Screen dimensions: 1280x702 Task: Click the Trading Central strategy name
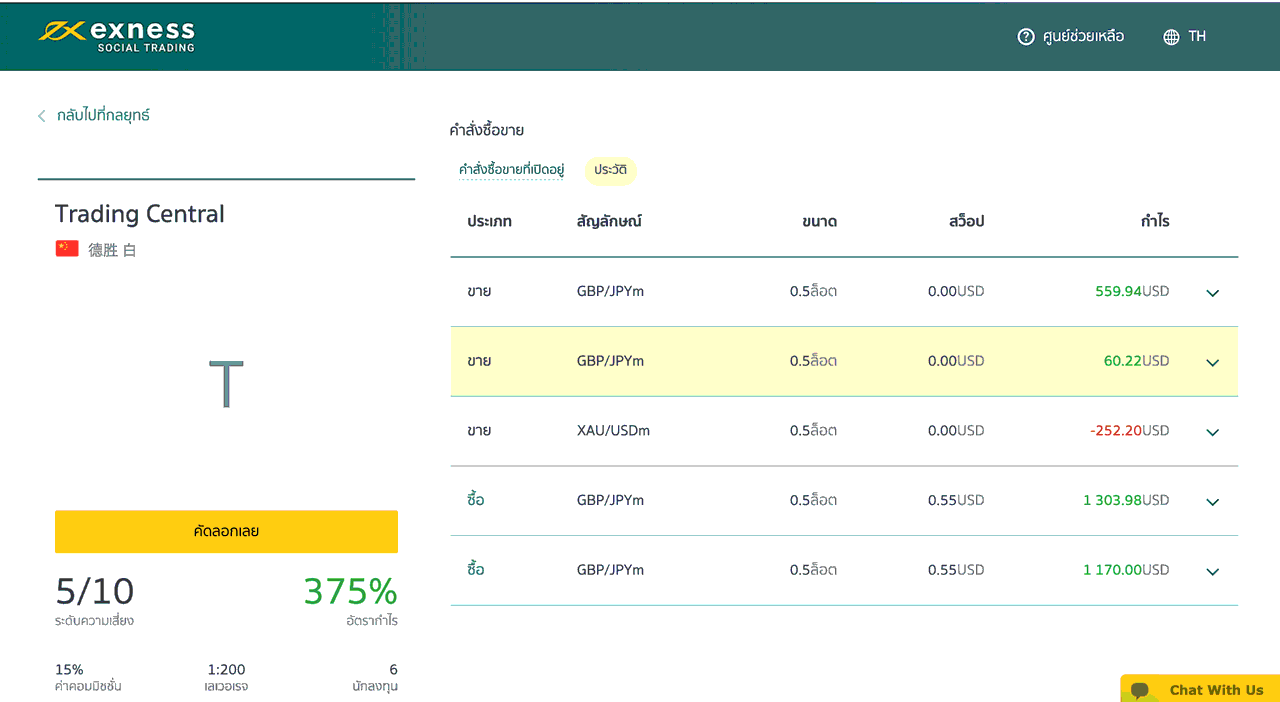click(140, 214)
